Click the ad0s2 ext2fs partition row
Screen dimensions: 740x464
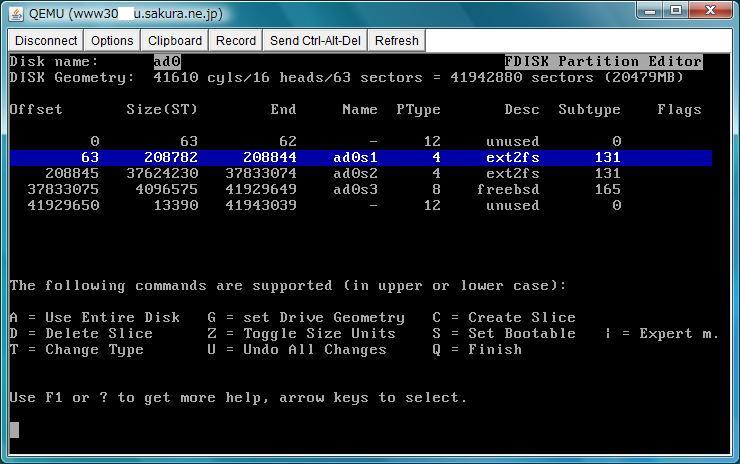pyautogui.click(x=360, y=174)
